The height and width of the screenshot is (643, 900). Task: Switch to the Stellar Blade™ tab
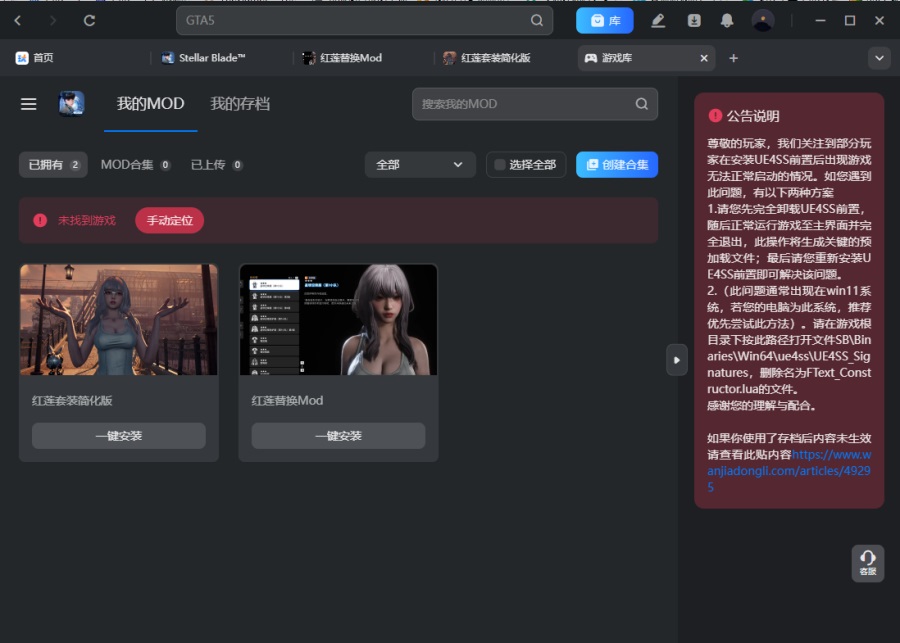click(204, 57)
